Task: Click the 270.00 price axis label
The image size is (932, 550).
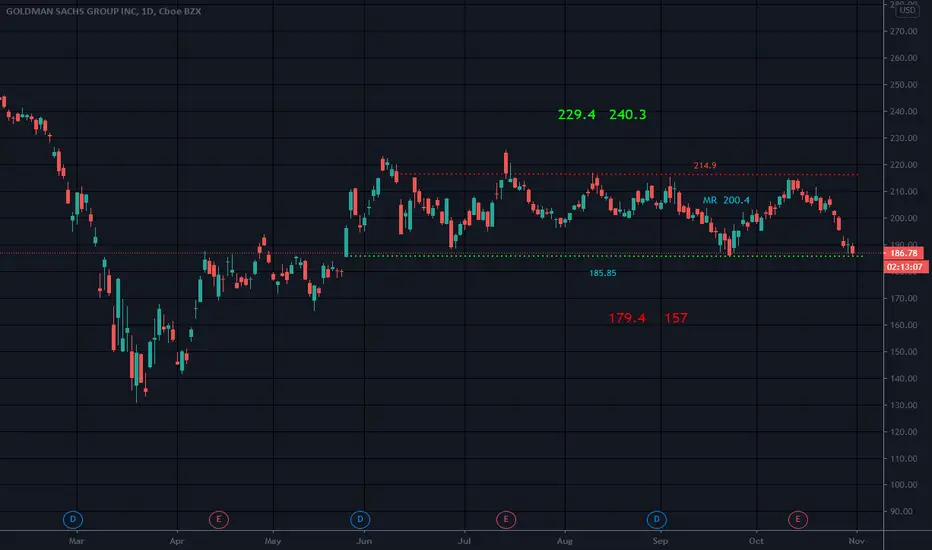Action: [903, 31]
